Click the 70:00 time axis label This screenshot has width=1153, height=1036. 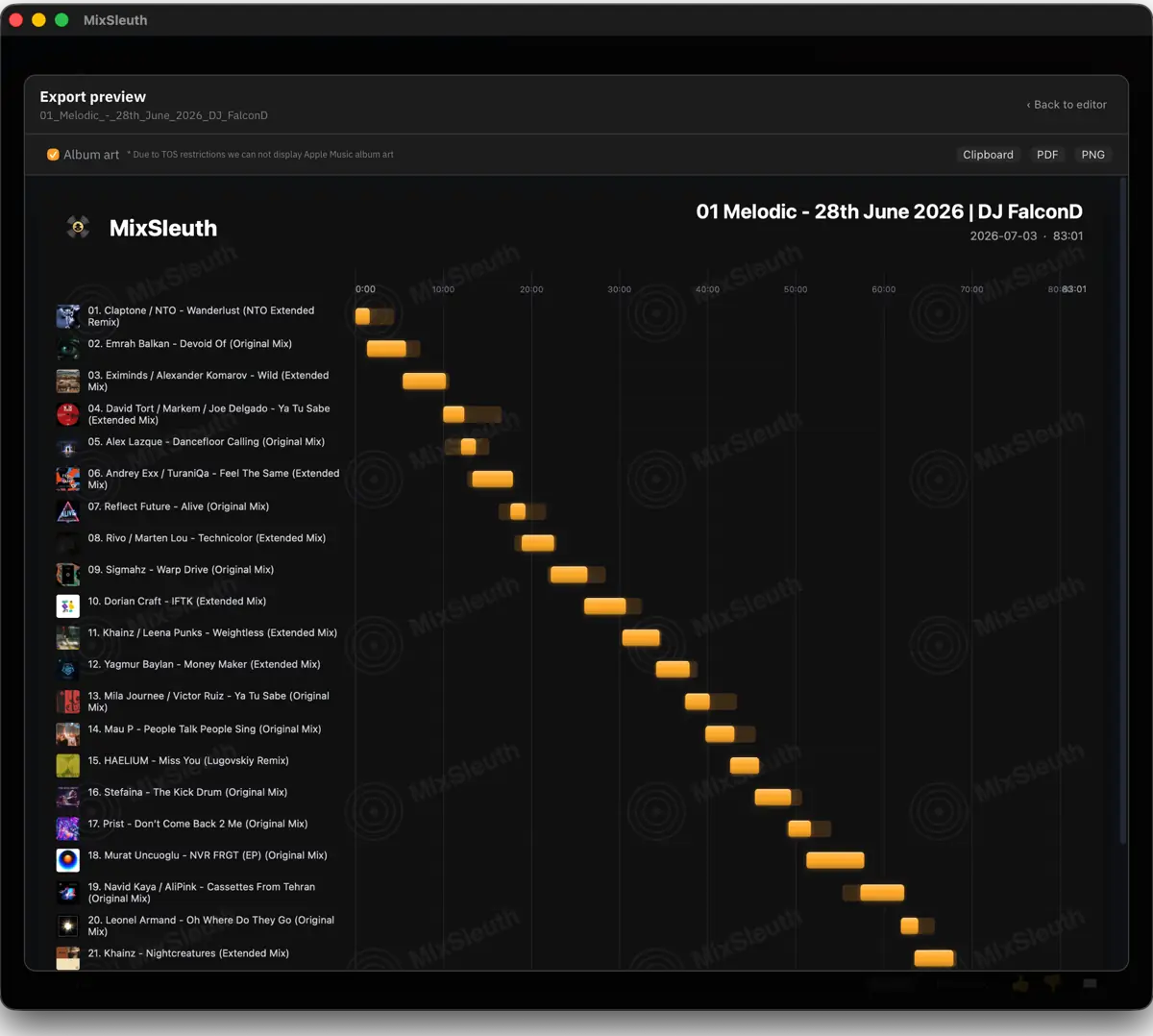point(971,289)
